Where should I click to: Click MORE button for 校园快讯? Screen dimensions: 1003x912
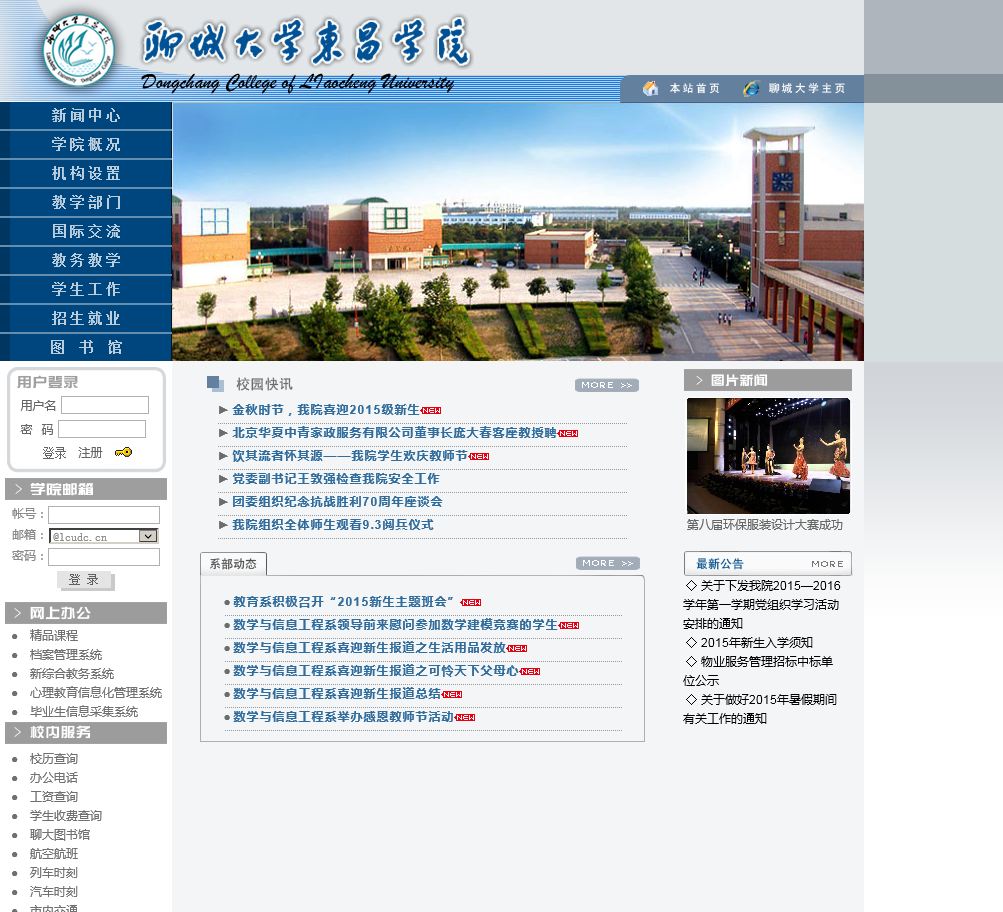pos(606,385)
